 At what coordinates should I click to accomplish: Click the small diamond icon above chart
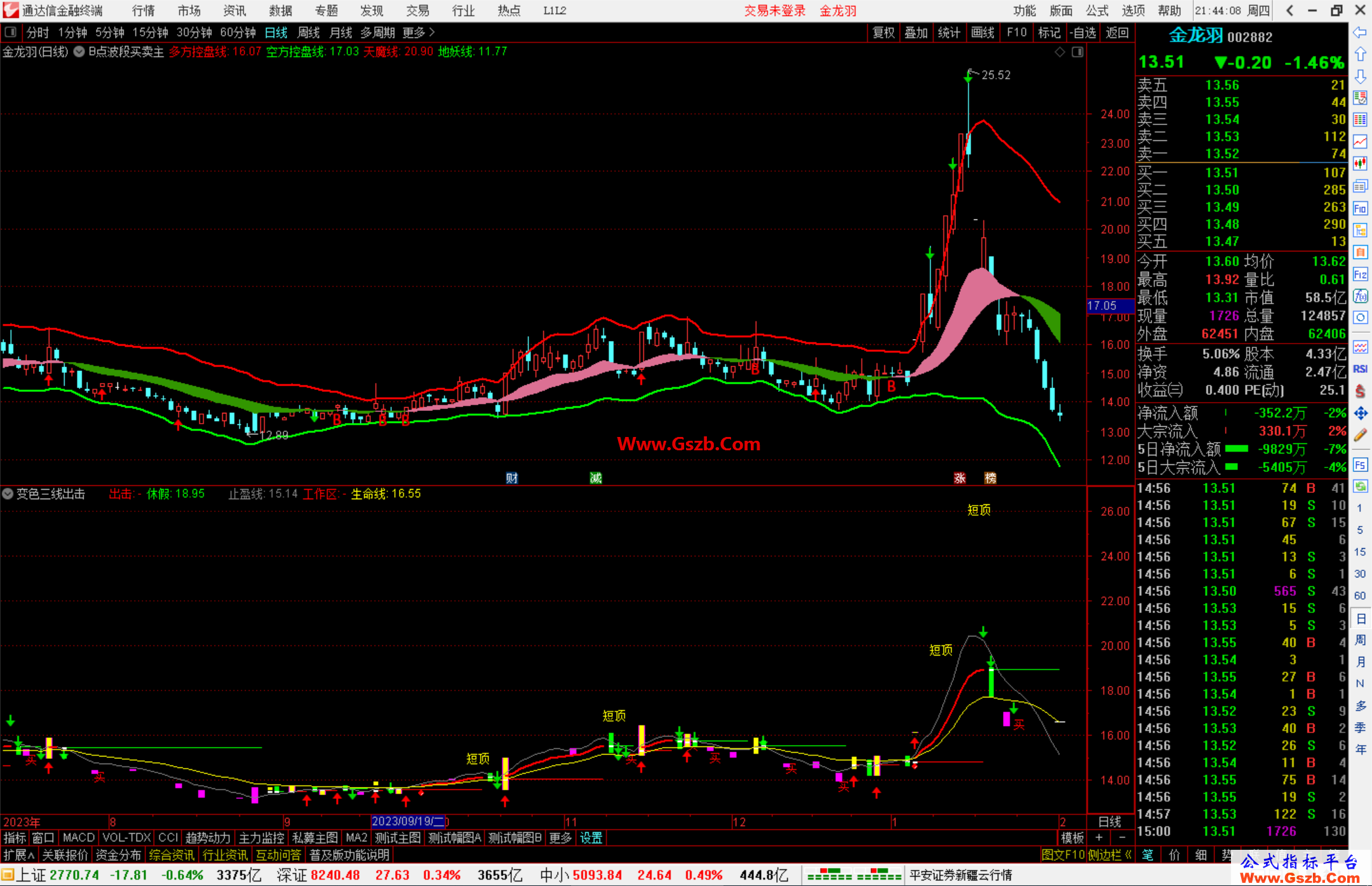1059,52
